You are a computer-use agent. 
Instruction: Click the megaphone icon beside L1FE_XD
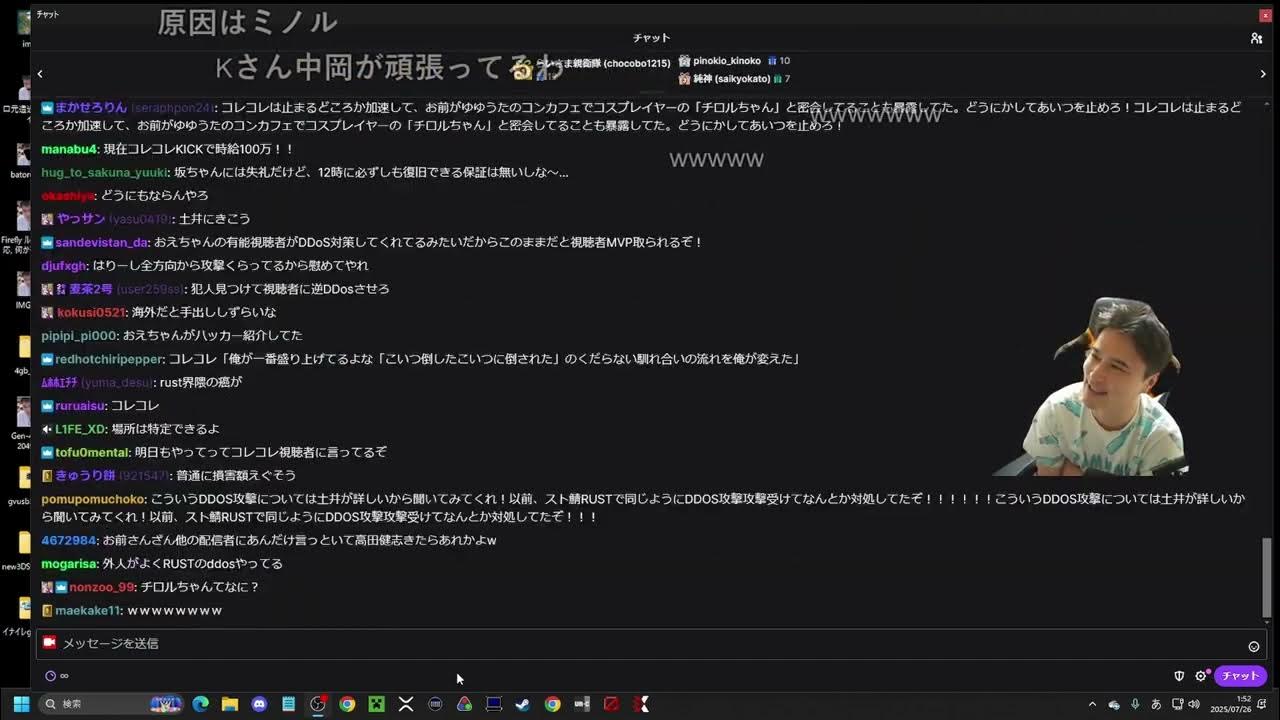point(47,429)
